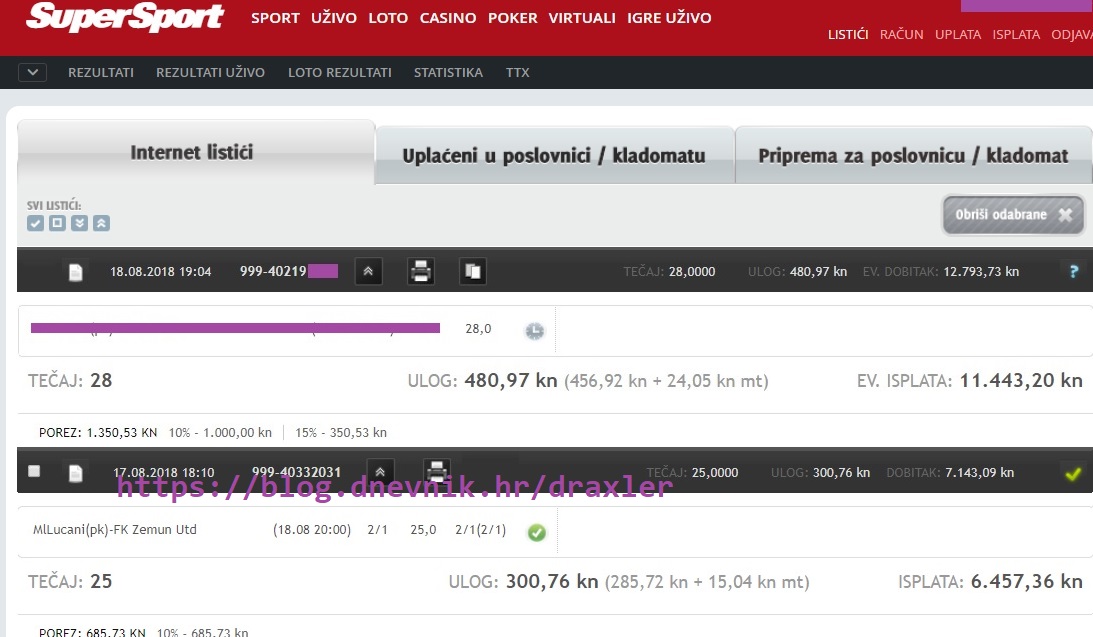The height and width of the screenshot is (637, 1093).
Task: Expand all slips with double-down arrow
Action: tap(80, 223)
